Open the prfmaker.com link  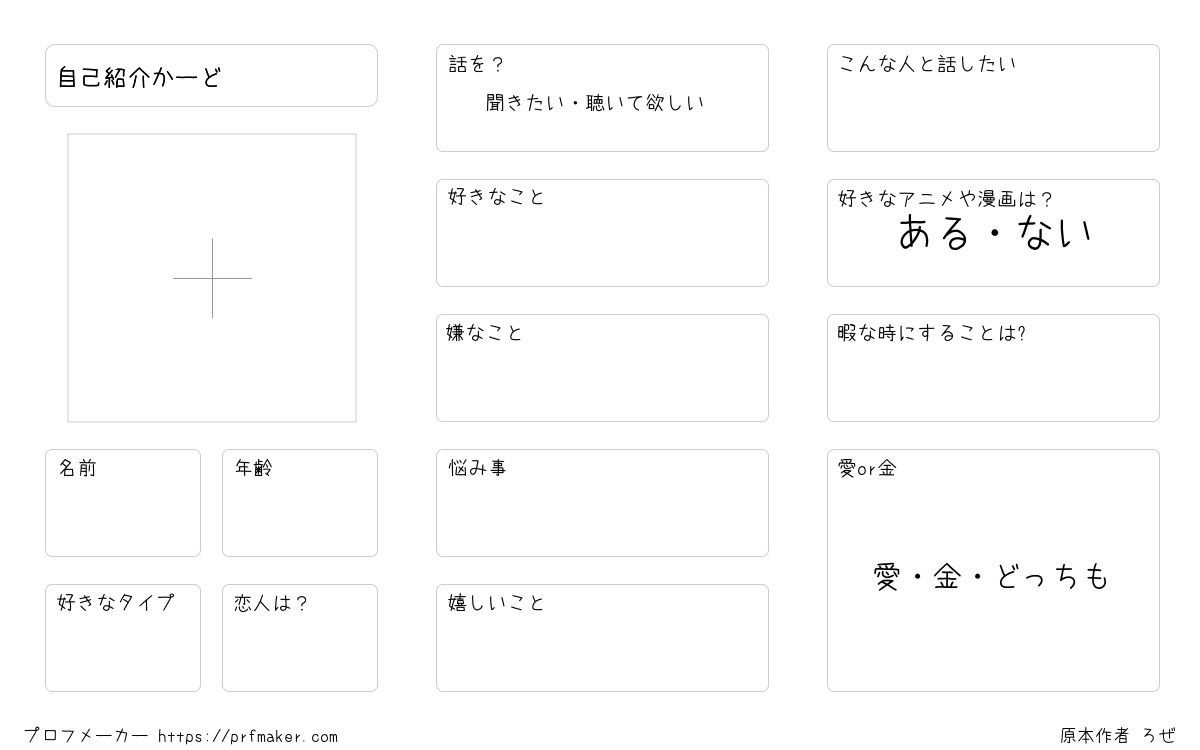pyautogui.click(x=248, y=737)
